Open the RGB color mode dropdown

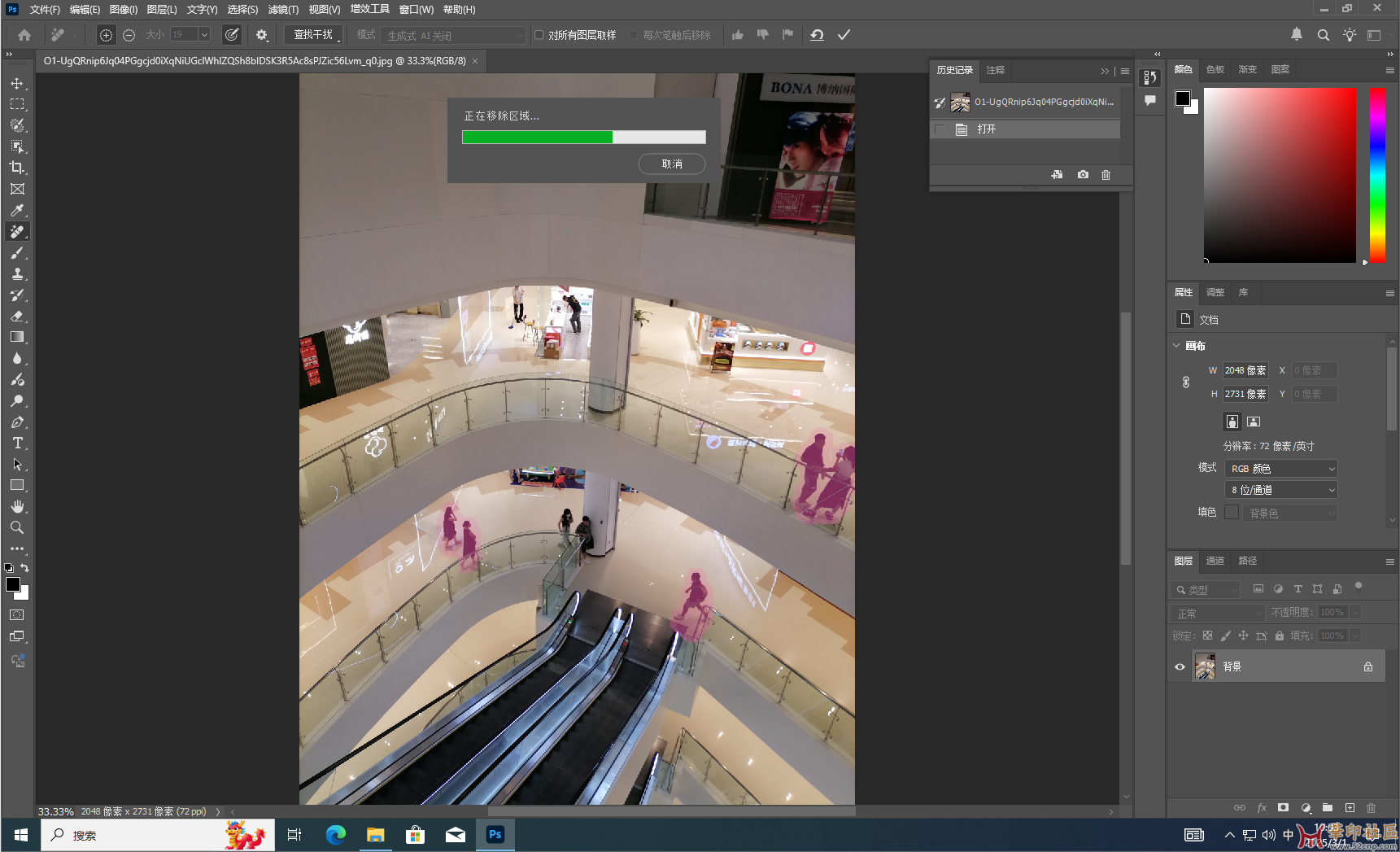pos(1281,469)
